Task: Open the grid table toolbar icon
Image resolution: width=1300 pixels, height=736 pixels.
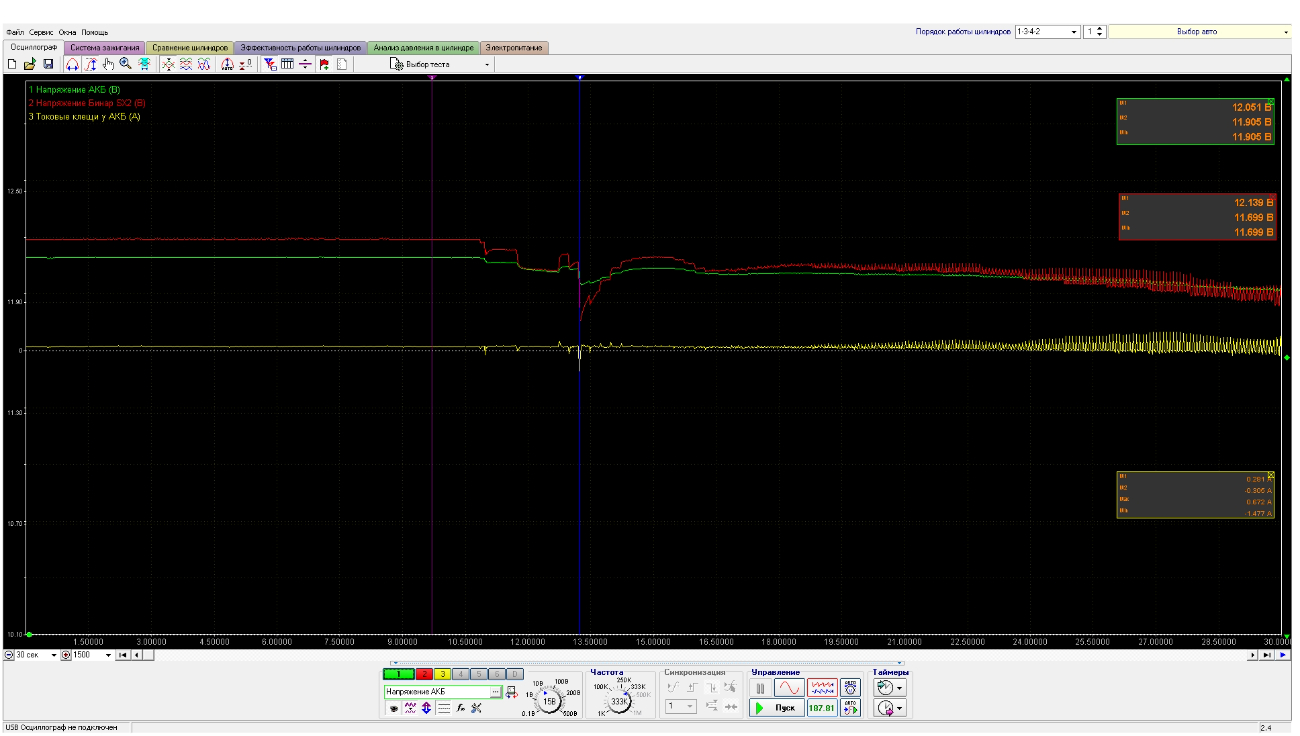Action: point(287,64)
